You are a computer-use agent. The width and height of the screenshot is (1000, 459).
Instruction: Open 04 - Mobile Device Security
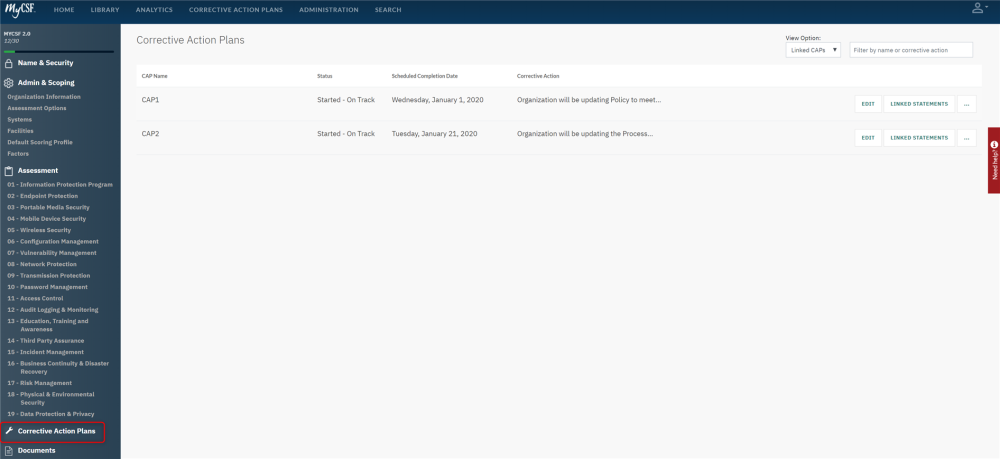pos(46,219)
